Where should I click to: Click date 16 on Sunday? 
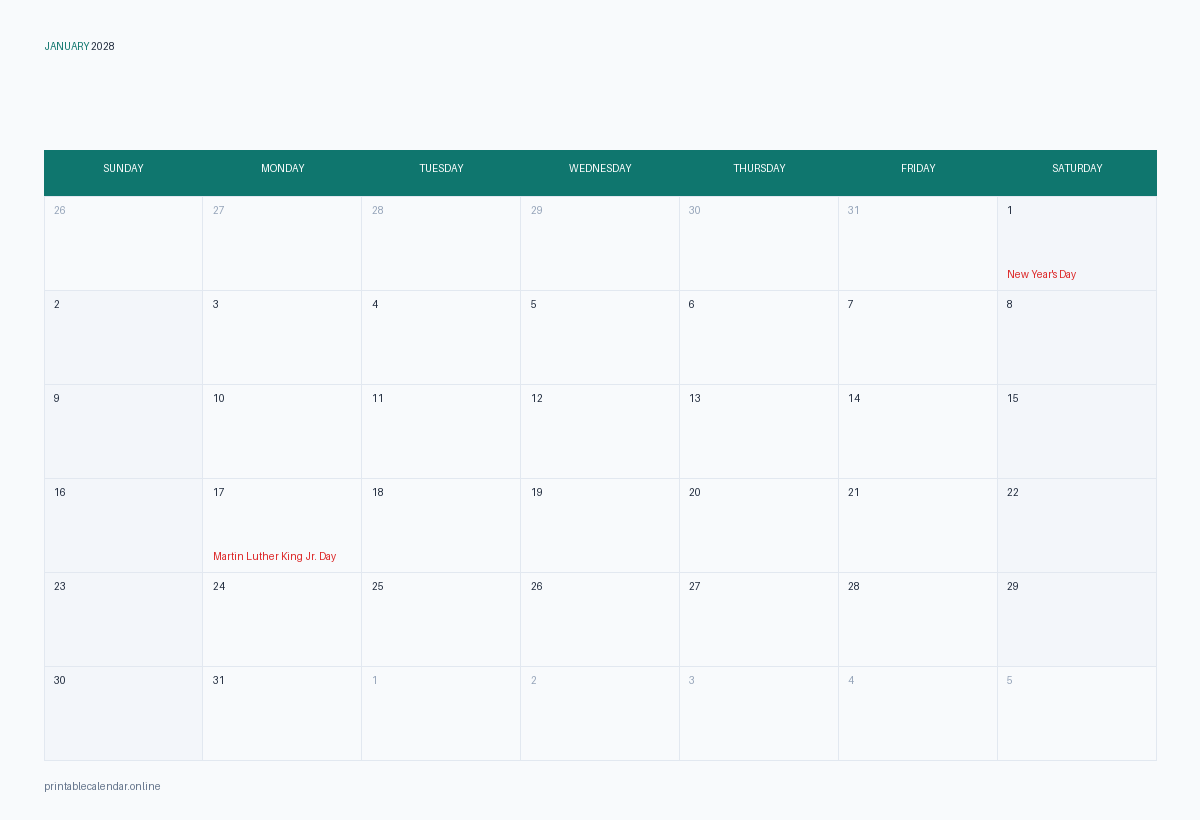(59, 492)
